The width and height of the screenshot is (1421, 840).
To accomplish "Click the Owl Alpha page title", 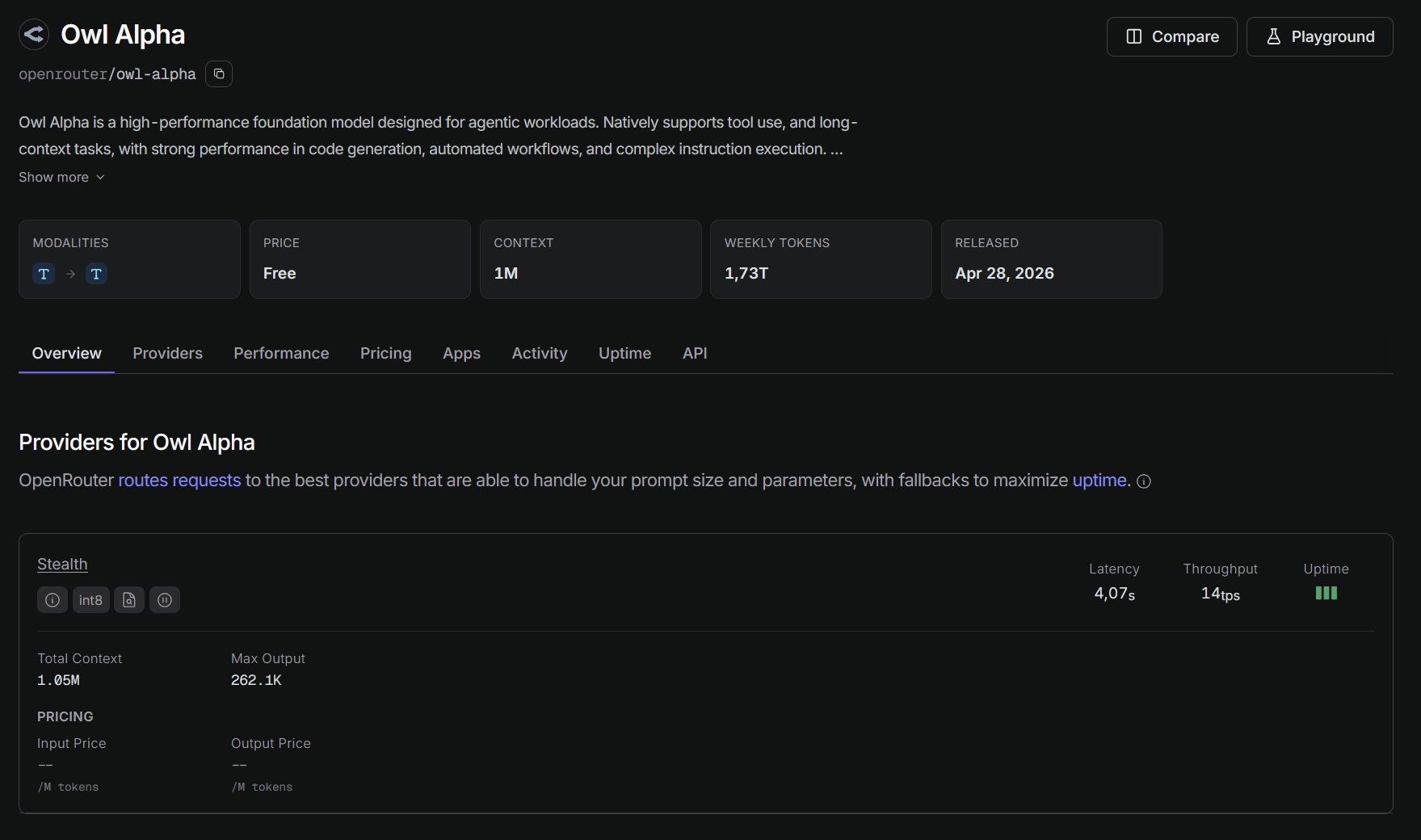I will point(123,35).
